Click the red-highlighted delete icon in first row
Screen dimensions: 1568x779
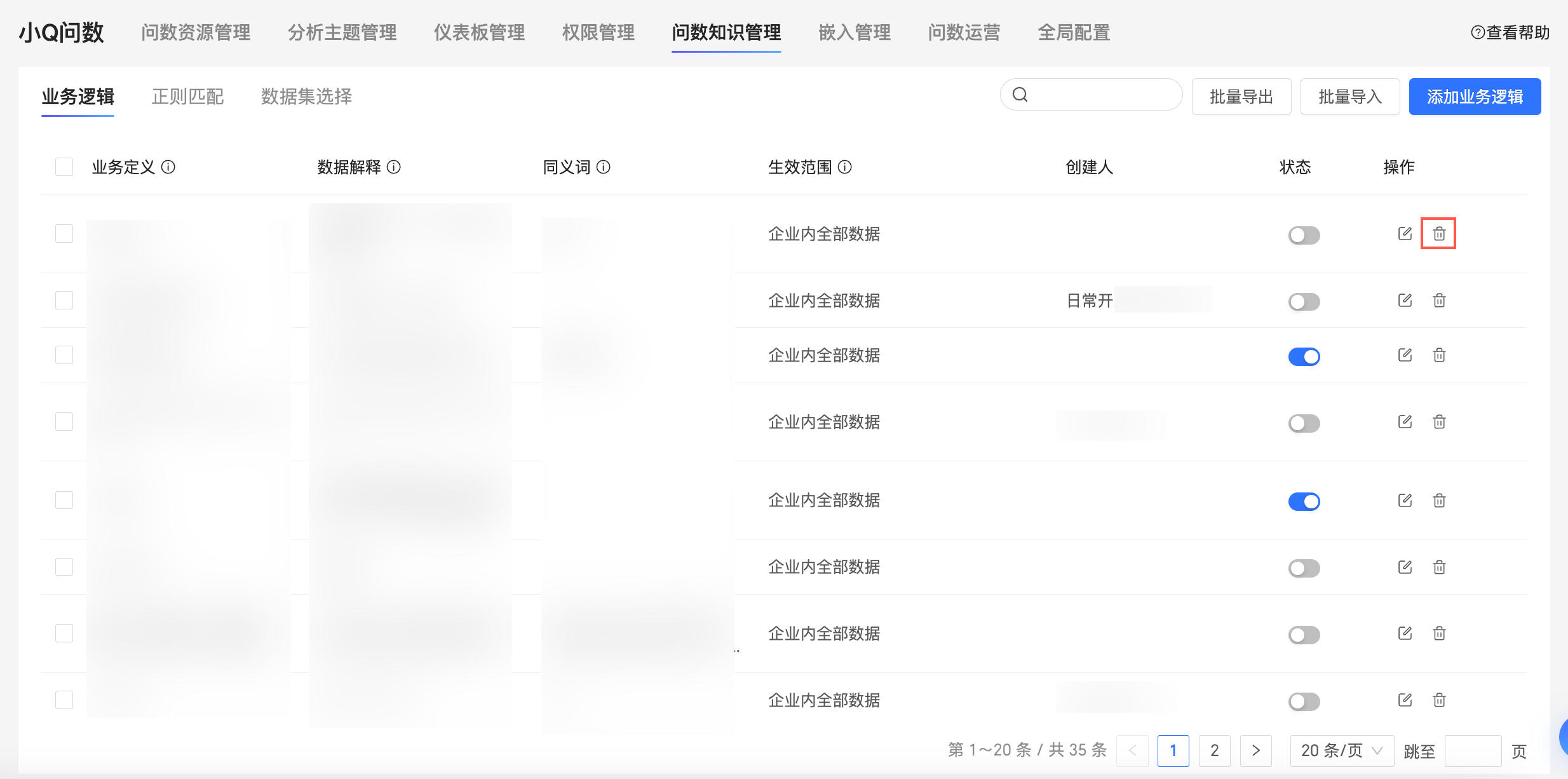(1439, 234)
